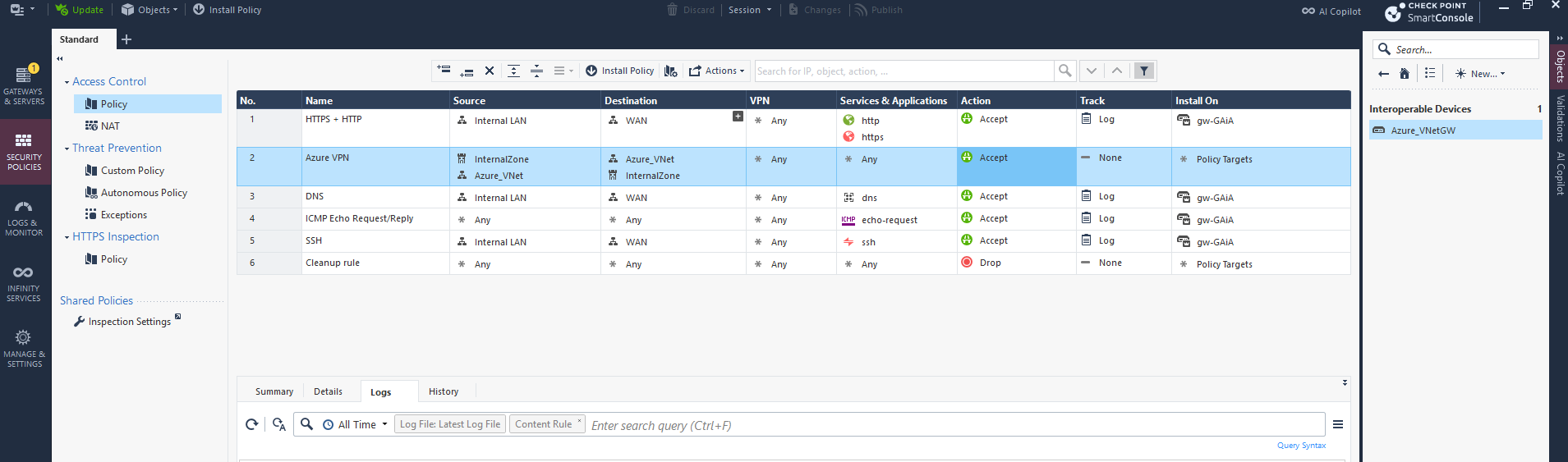Switch Objects panel list view
The width and height of the screenshot is (1568, 462).
click(1430, 73)
